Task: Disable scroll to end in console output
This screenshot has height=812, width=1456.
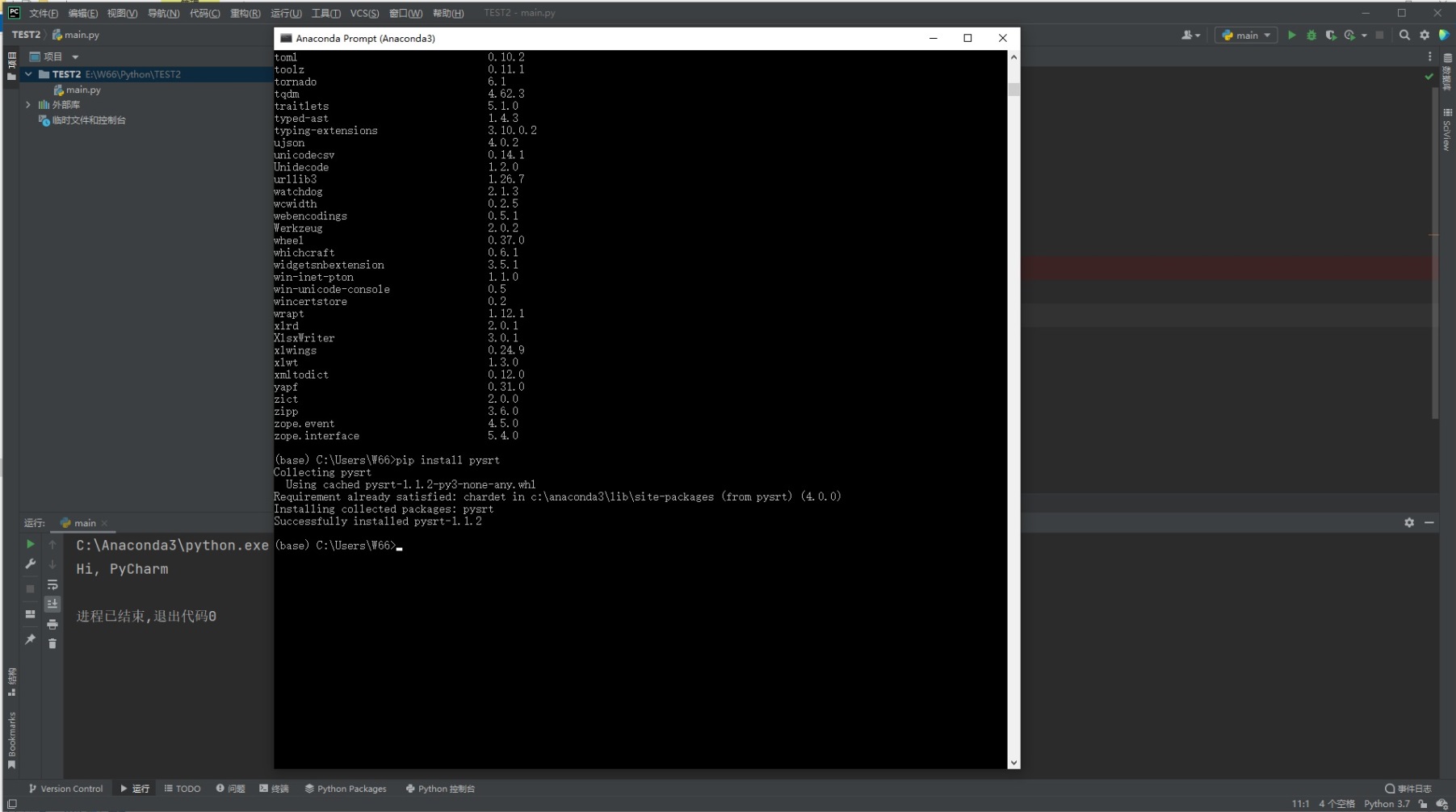Action: (x=52, y=603)
